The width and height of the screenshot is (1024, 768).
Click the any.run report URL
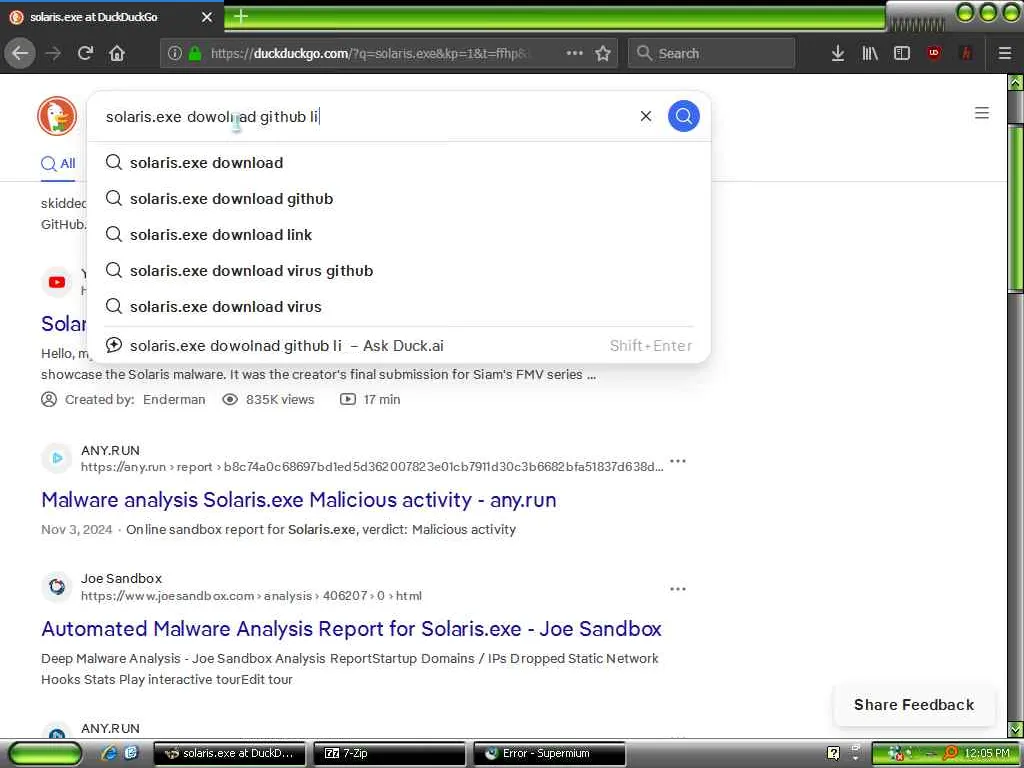coord(372,466)
